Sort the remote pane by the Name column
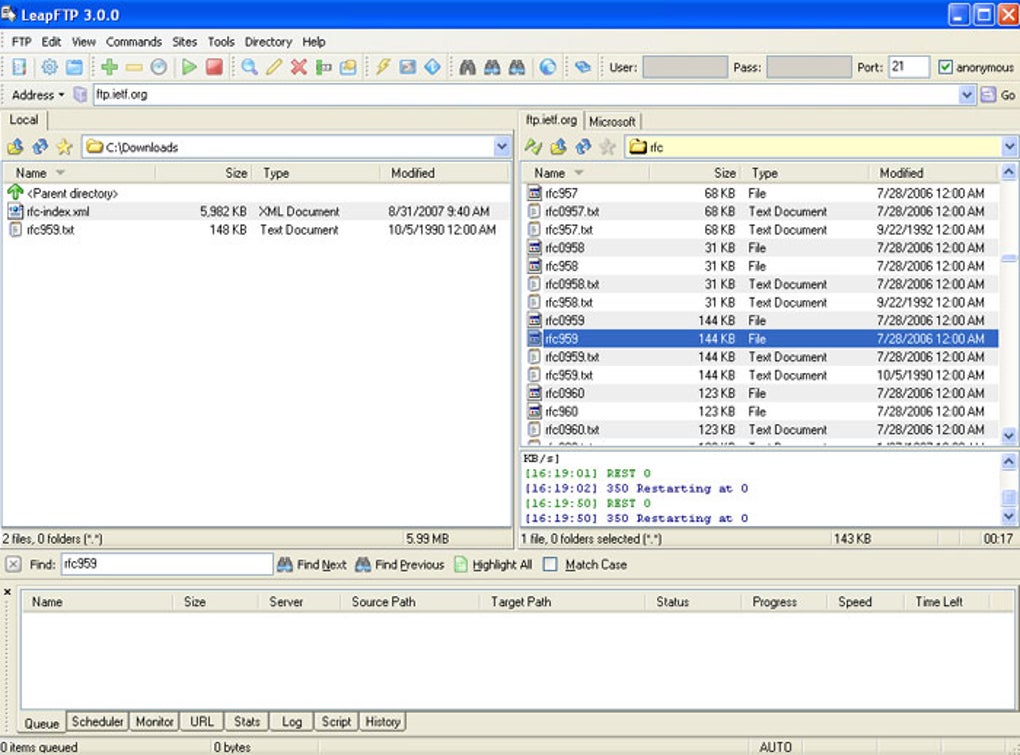Viewport: 1020px width, 755px height. 585,173
